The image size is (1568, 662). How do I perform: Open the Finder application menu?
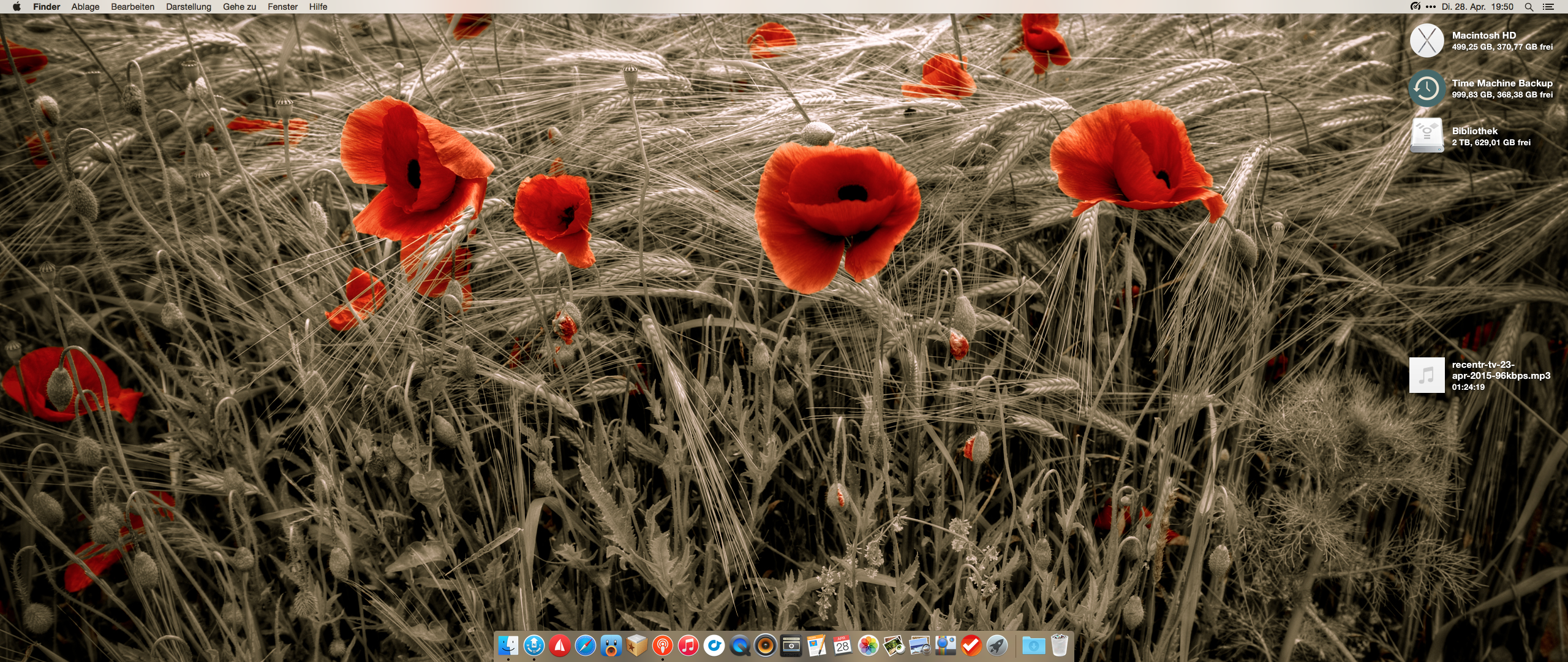47,7
